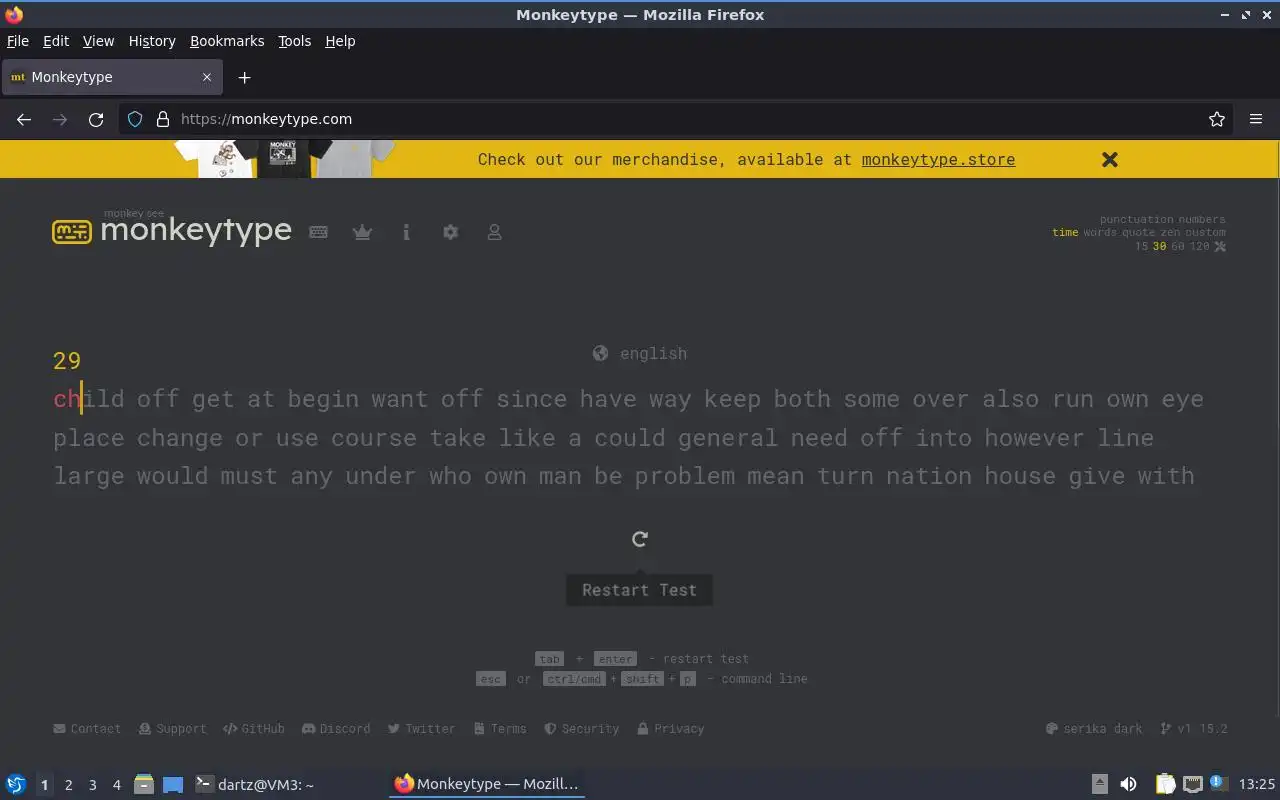This screenshot has height=800, width=1280.
Task: Open the Terms footer link
Action: [x=500, y=729]
